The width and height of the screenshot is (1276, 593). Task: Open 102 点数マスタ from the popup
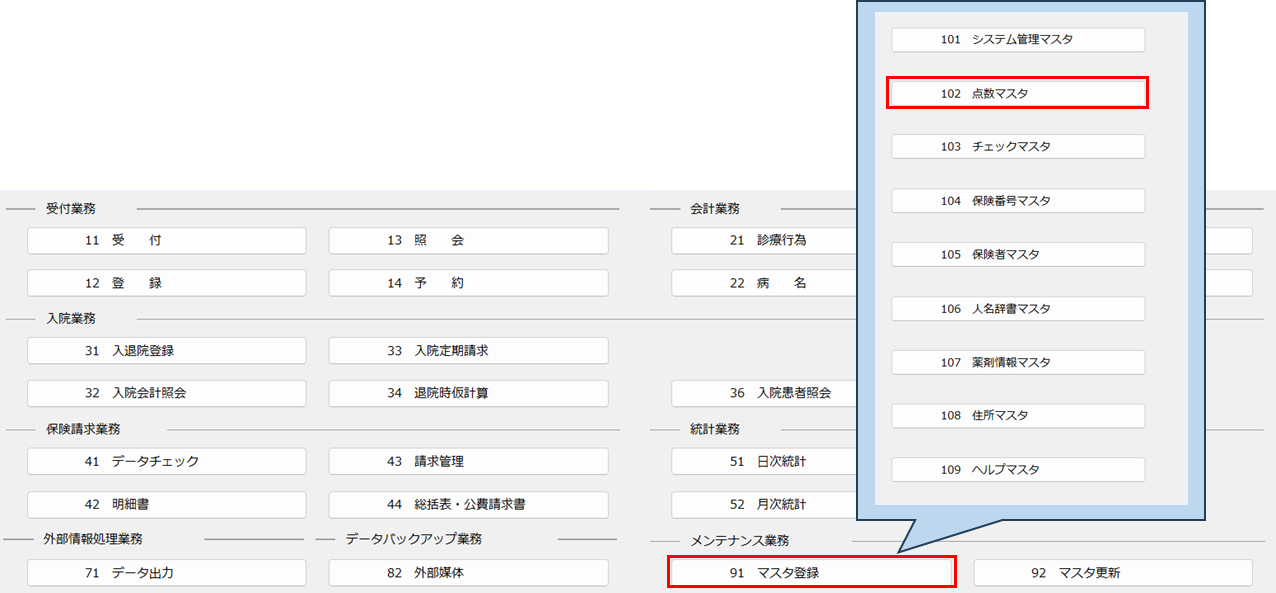coord(1017,92)
